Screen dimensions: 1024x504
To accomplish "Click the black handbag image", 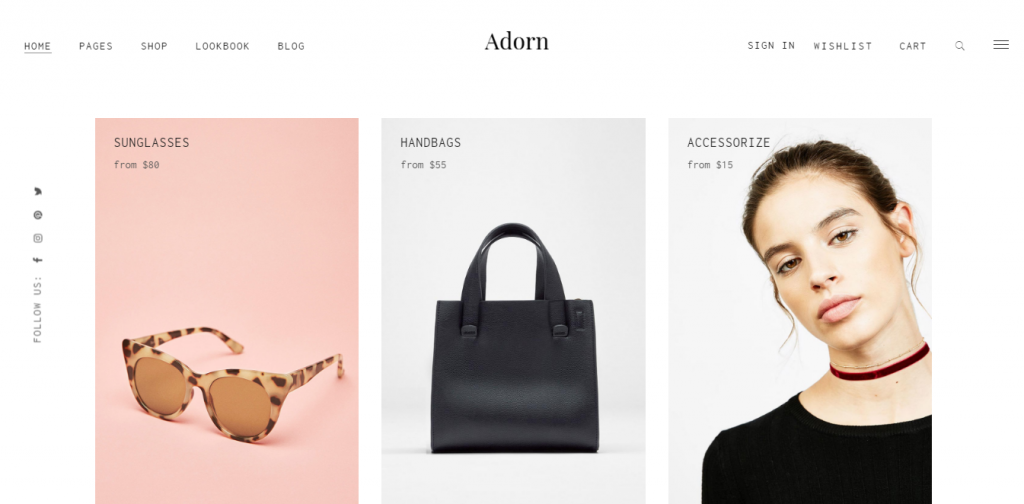I will pos(513,338).
